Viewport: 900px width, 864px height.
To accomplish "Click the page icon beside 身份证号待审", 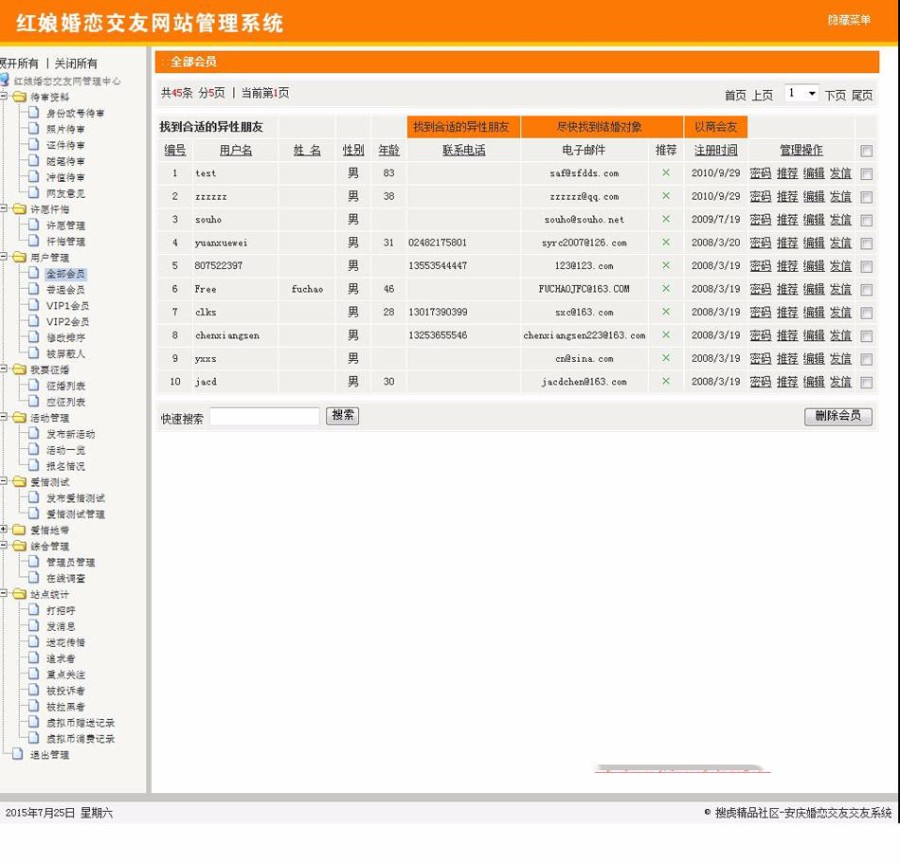I will click(x=34, y=113).
